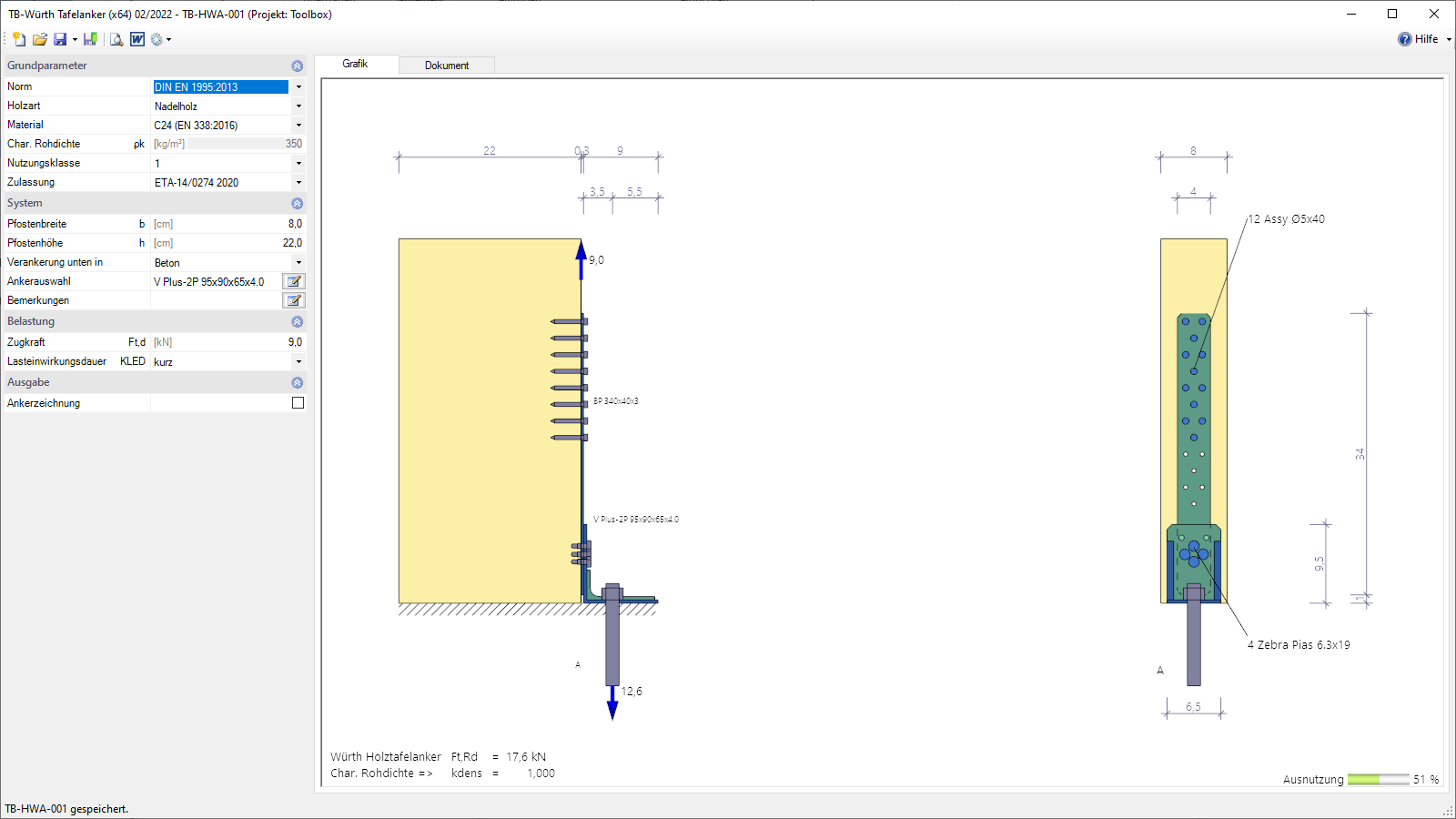Click the save-all disk icon with green page
This screenshot has width=1456, height=819.
coord(90,39)
